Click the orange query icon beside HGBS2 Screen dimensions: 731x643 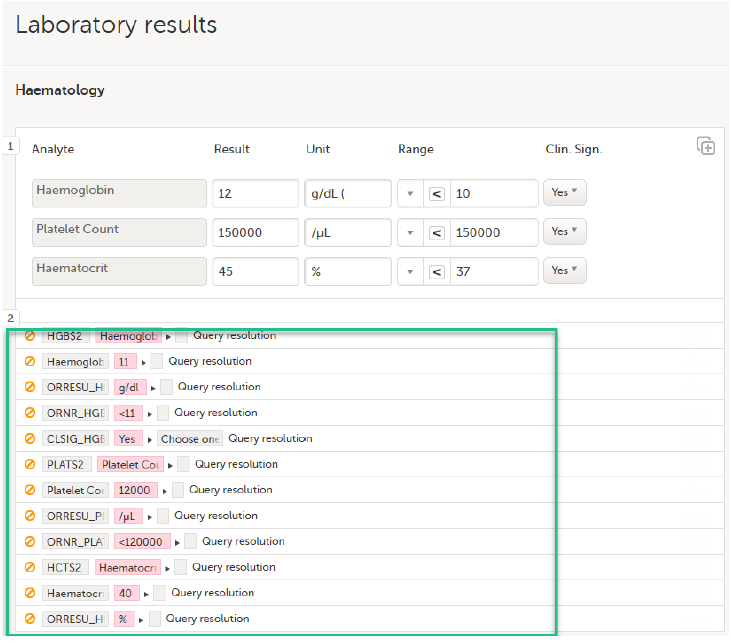pos(30,336)
